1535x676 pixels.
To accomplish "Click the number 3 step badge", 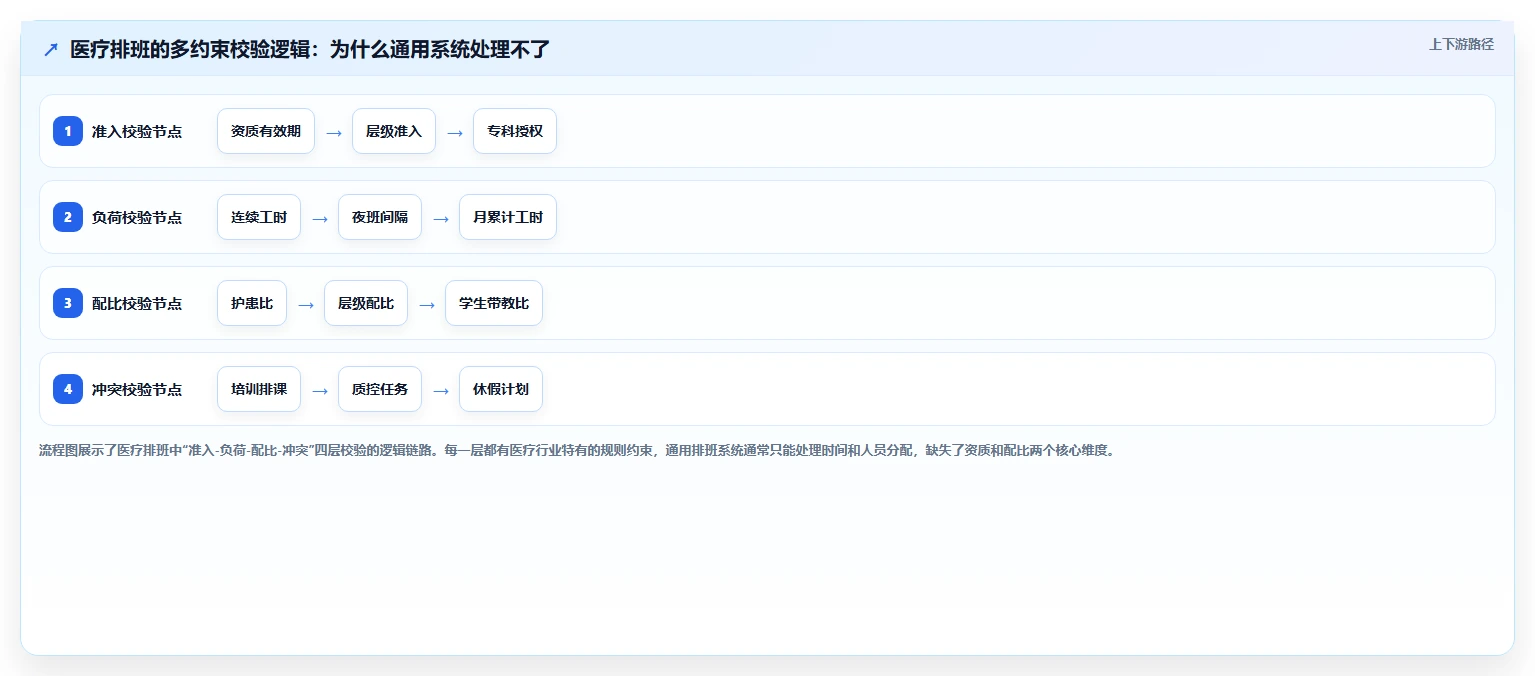I will click(x=68, y=303).
